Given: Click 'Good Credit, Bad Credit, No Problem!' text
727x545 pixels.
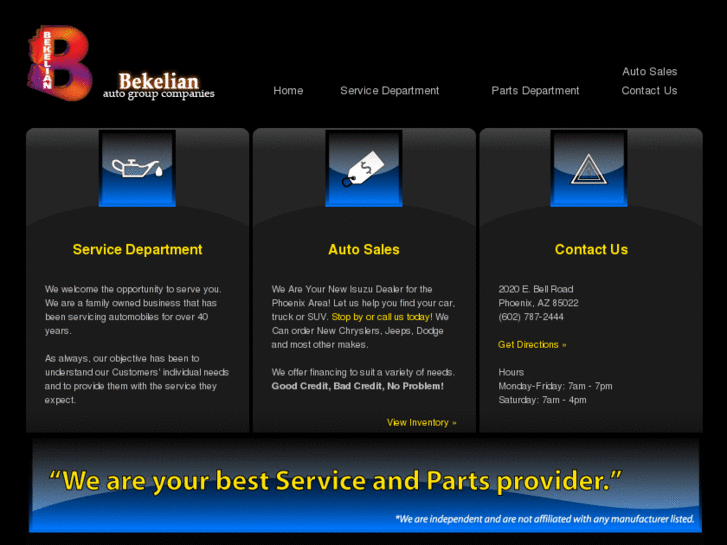Looking at the screenshot, I should (x=357, y=386).
